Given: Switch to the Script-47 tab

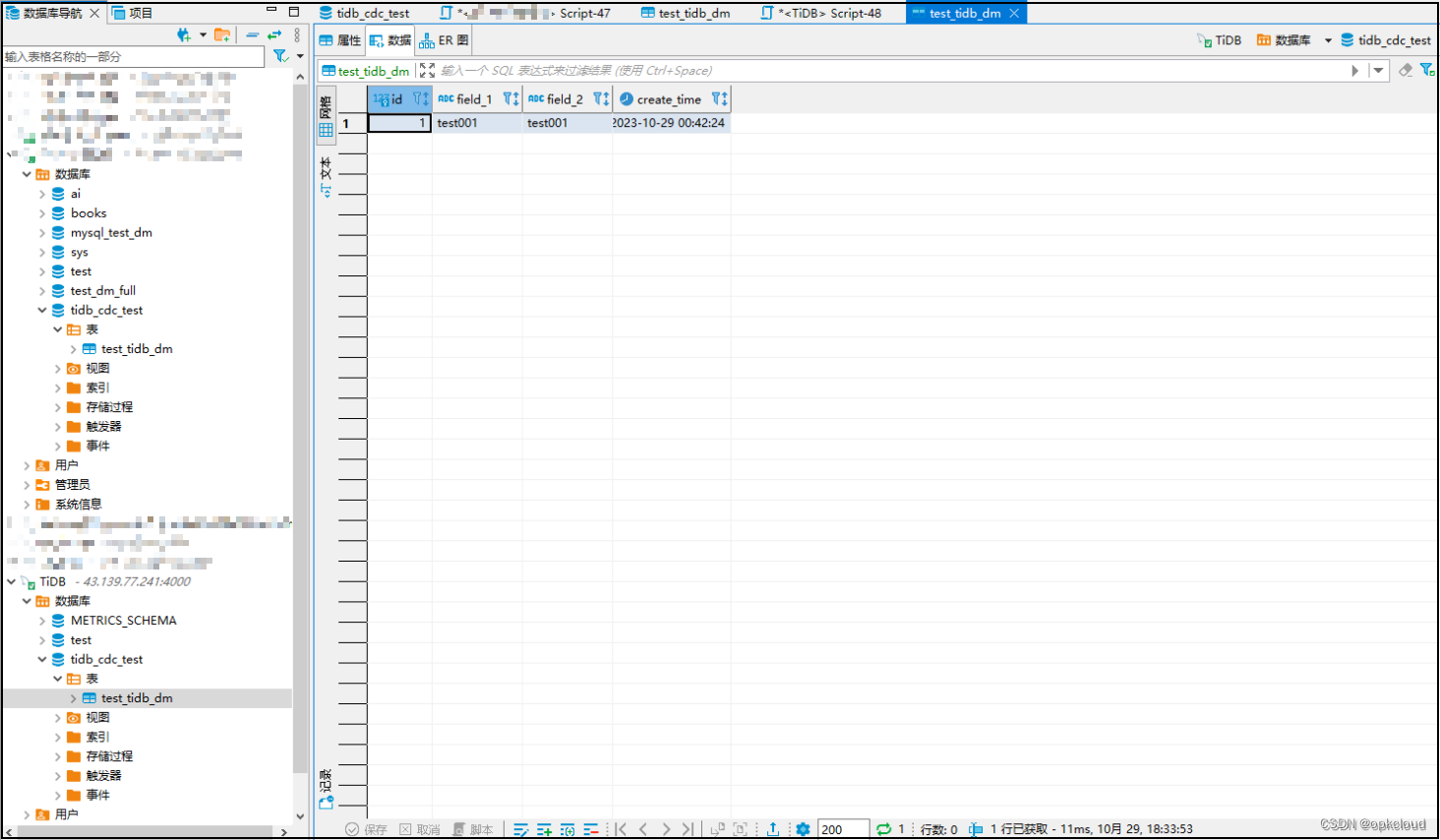Looking at the screenshot, I should (x=525, y=13).
